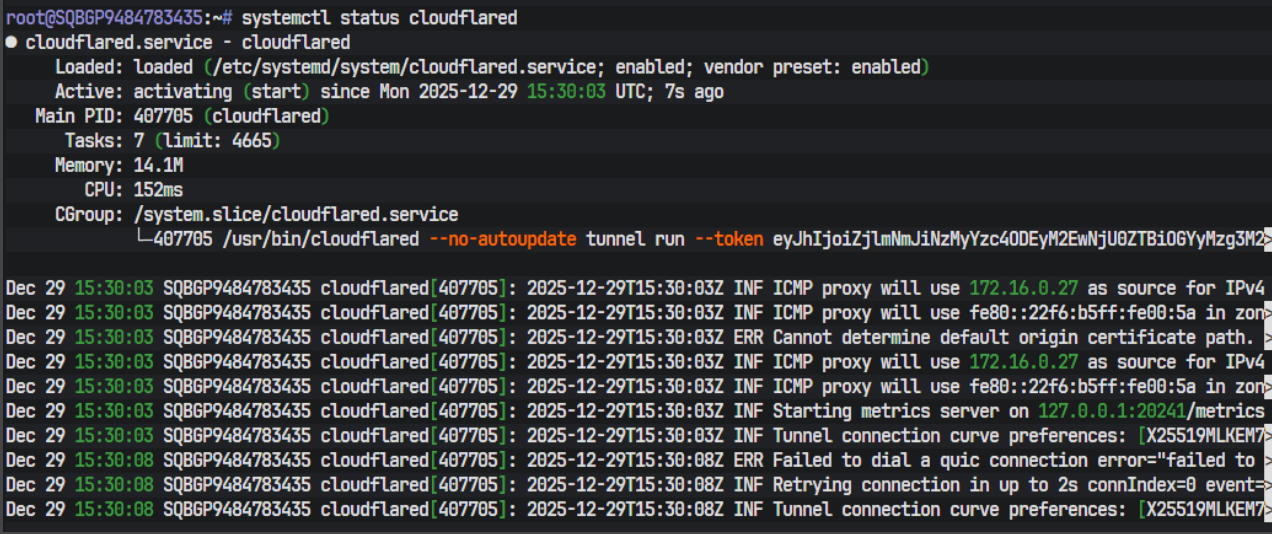Click the white status dot before cloudflared.service
Screen dimensions: 1272x534
point(11,43)
